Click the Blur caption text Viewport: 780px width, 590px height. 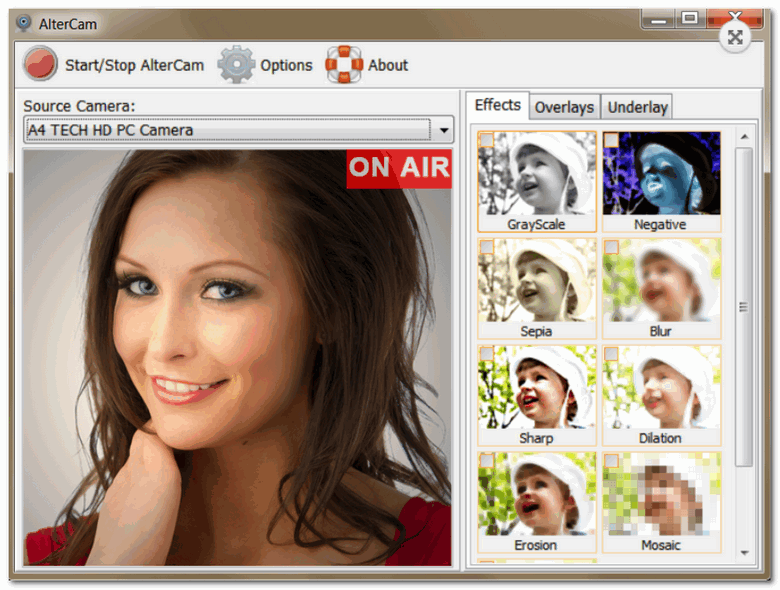coord(660,331)
